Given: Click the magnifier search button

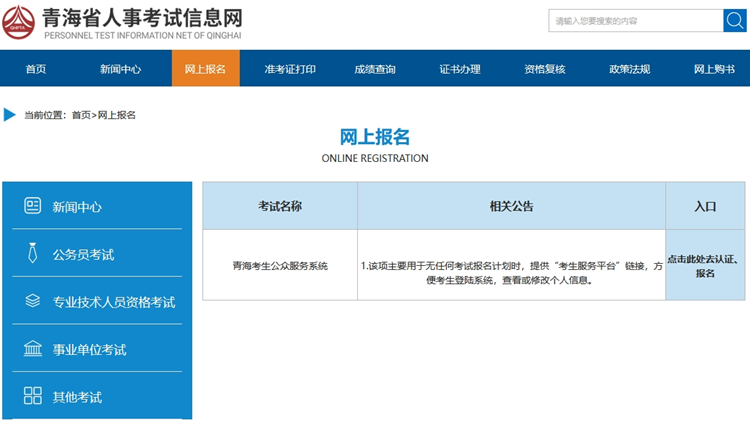Looking at the screenshot, I should point(735,20).
